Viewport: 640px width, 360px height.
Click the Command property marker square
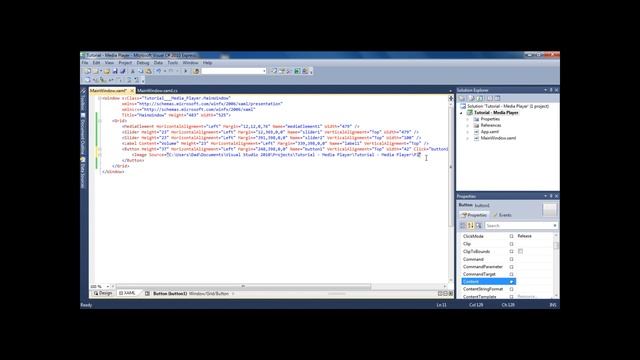511,259
